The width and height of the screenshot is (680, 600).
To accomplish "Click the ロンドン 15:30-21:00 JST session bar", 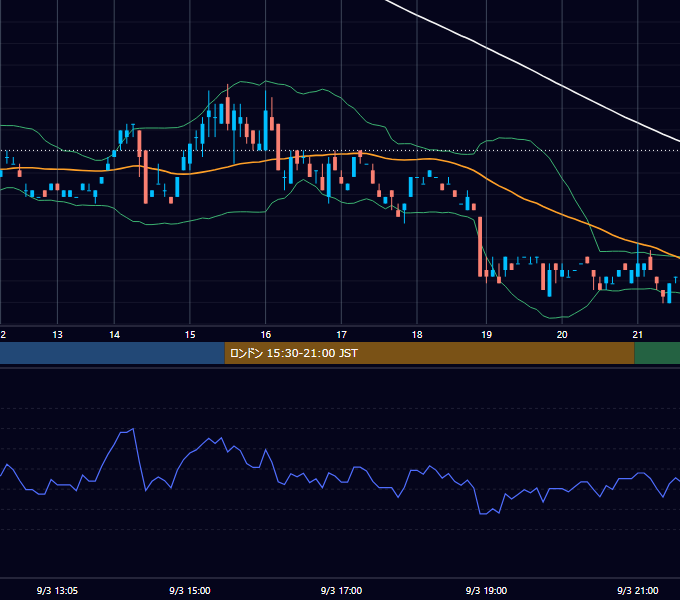I will coord(429,353).
